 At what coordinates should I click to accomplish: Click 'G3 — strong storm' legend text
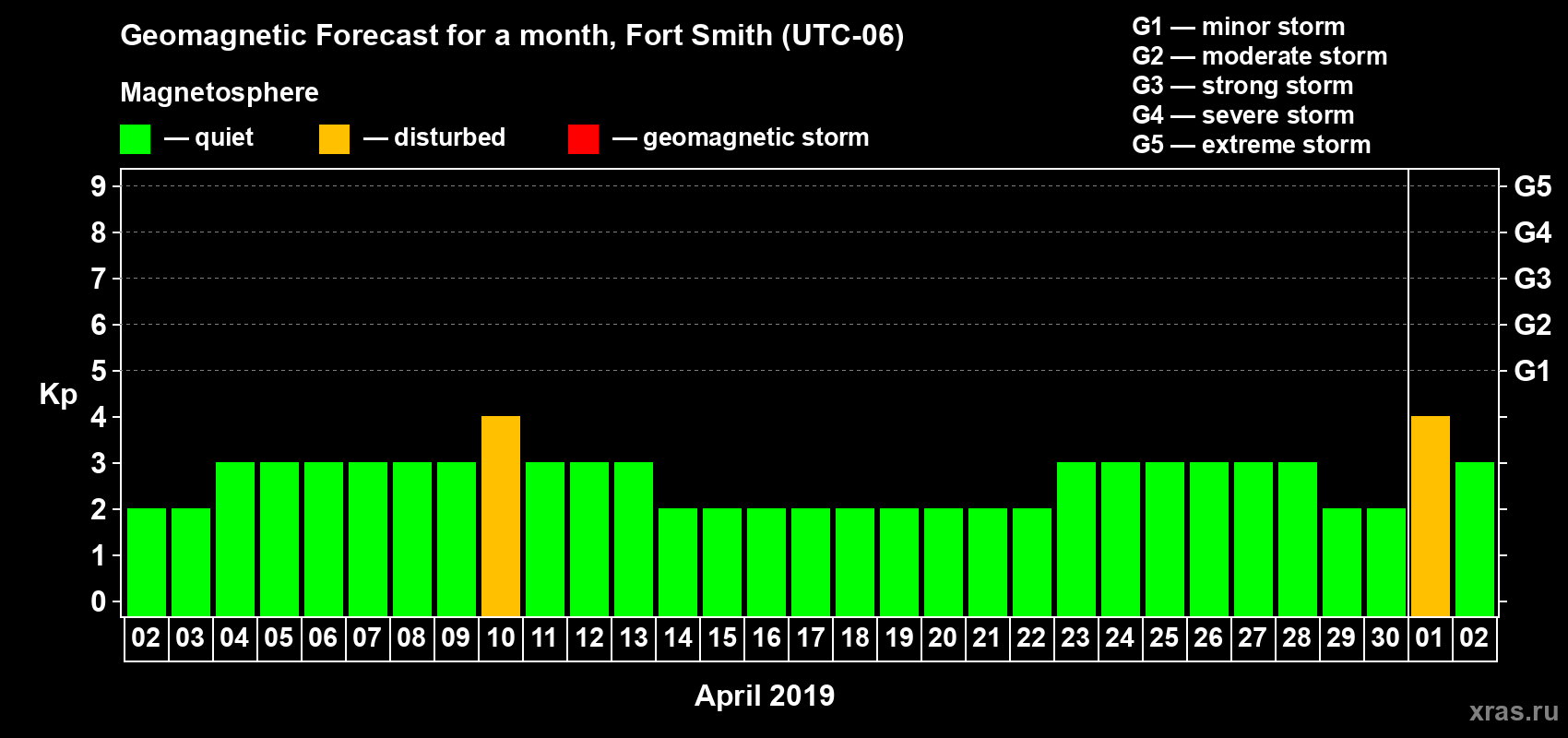(1242, 86)
